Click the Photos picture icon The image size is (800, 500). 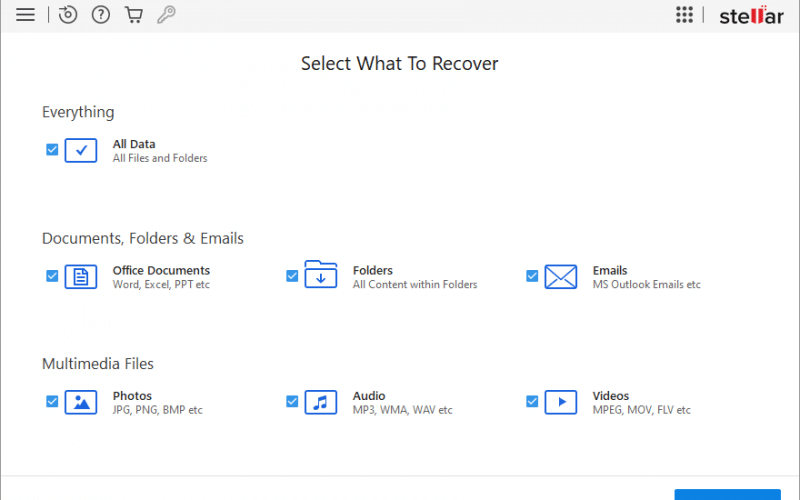point(81,402)
